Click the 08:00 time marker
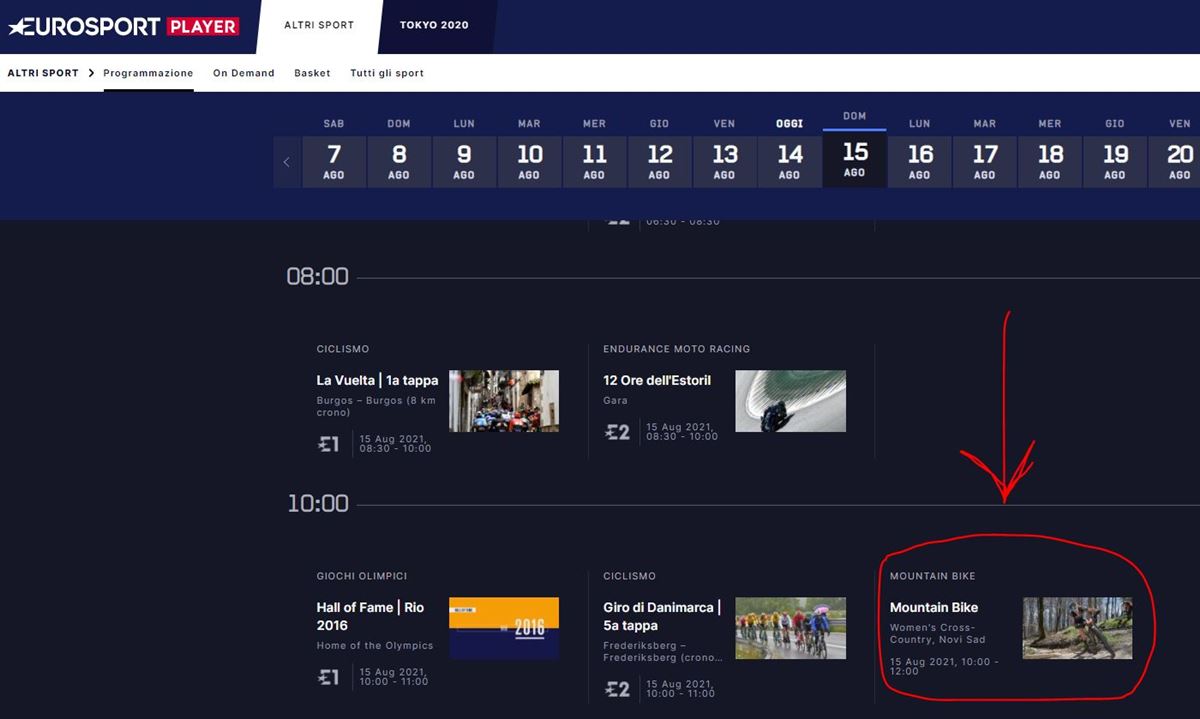 317,276
